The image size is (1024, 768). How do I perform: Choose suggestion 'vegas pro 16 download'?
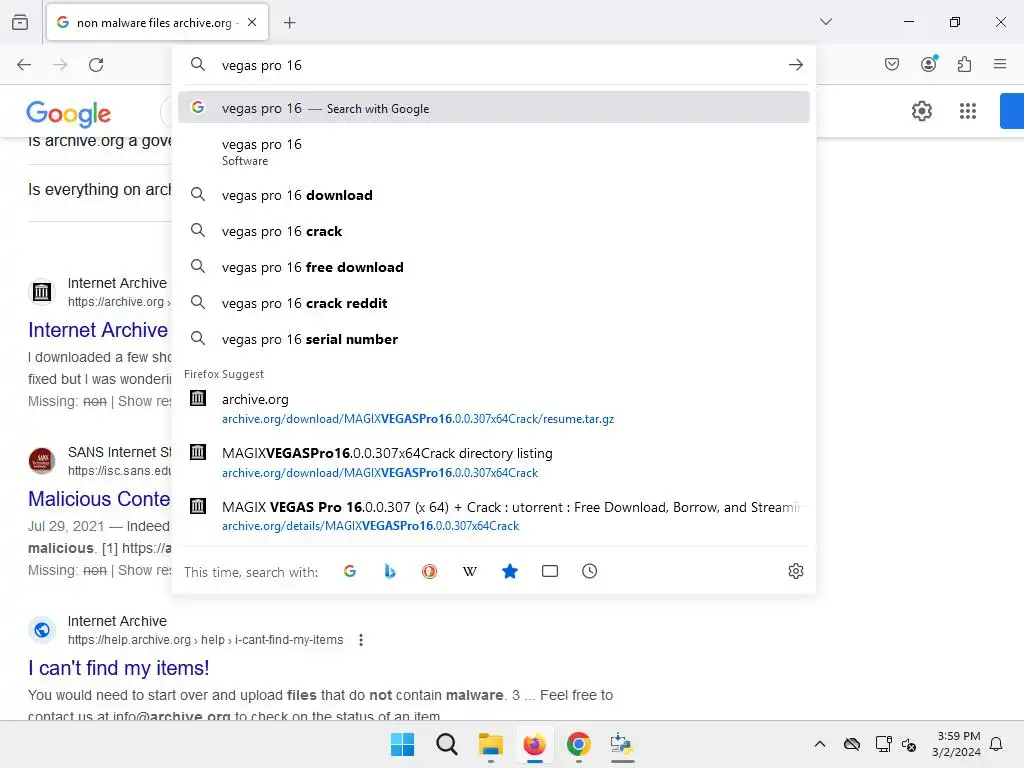click(494, 195)
